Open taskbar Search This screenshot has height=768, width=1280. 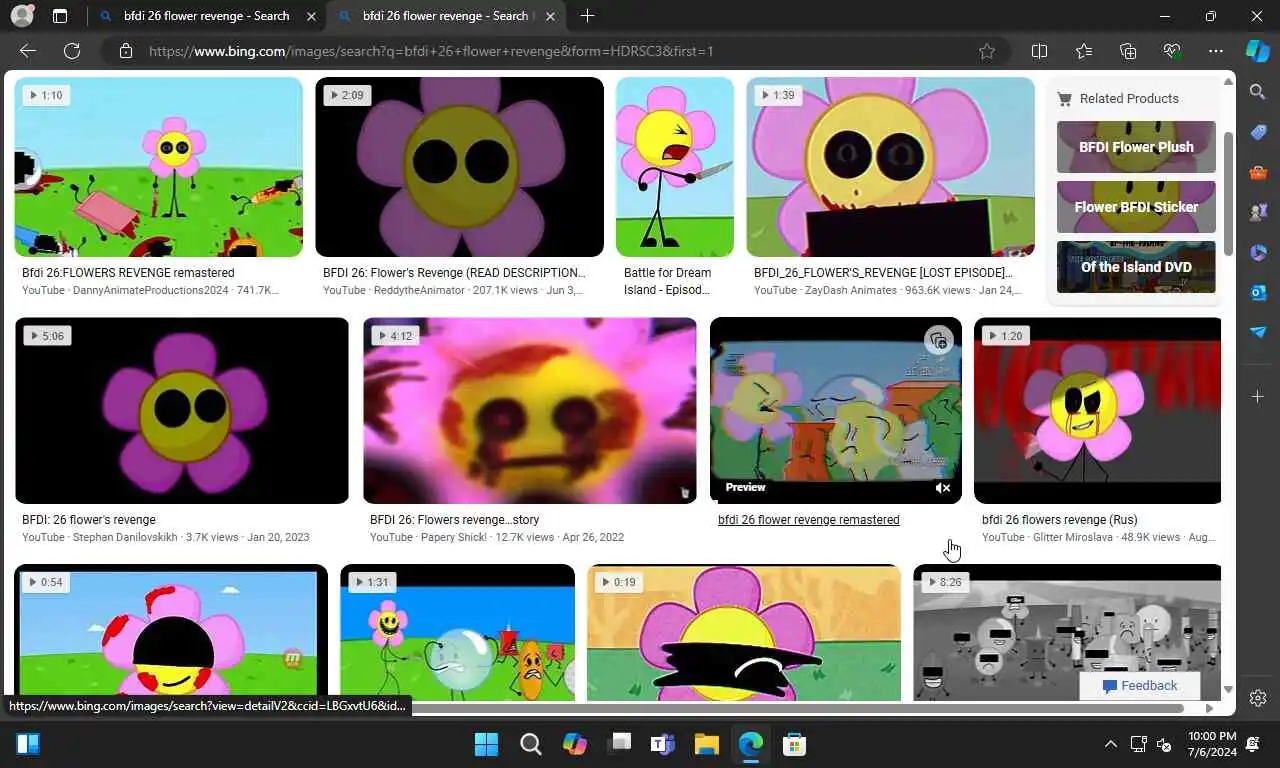[530, 744]
